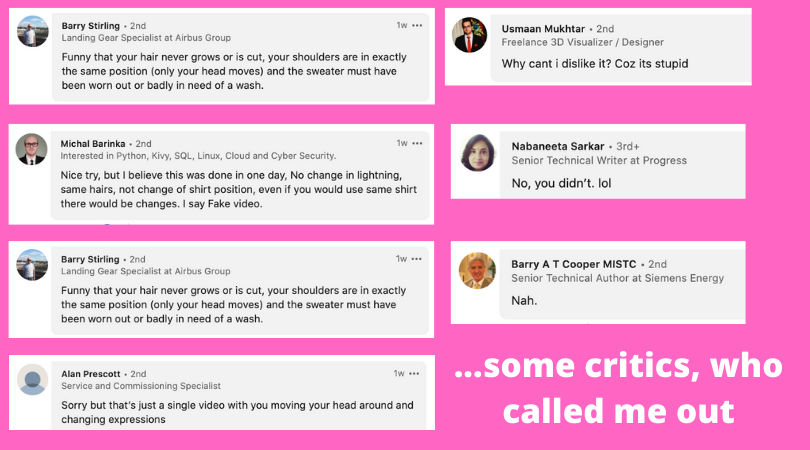Open the Nabaneeta Sarkar name link

tap(558, 146)
